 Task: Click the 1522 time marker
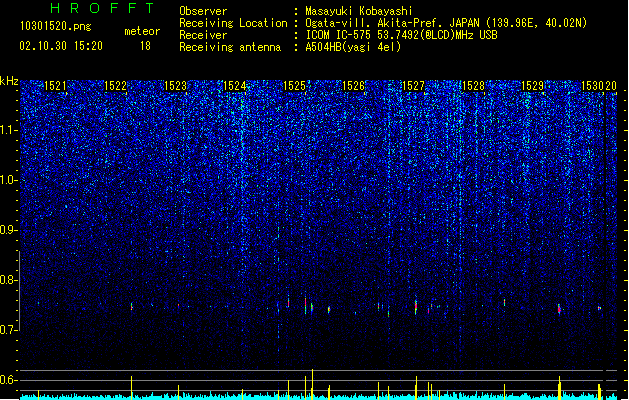115,86
